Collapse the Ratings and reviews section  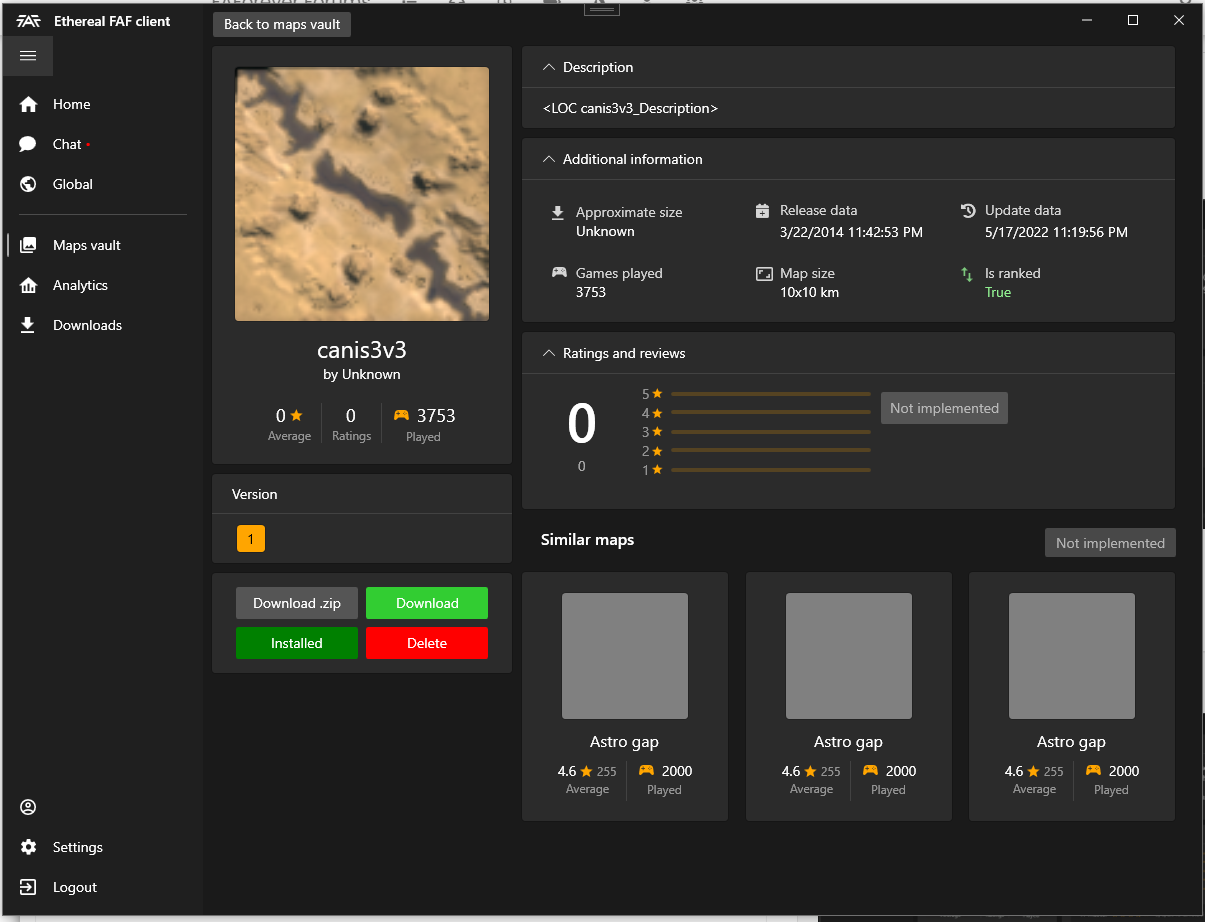pyautogui.click(x=547, y=353)
